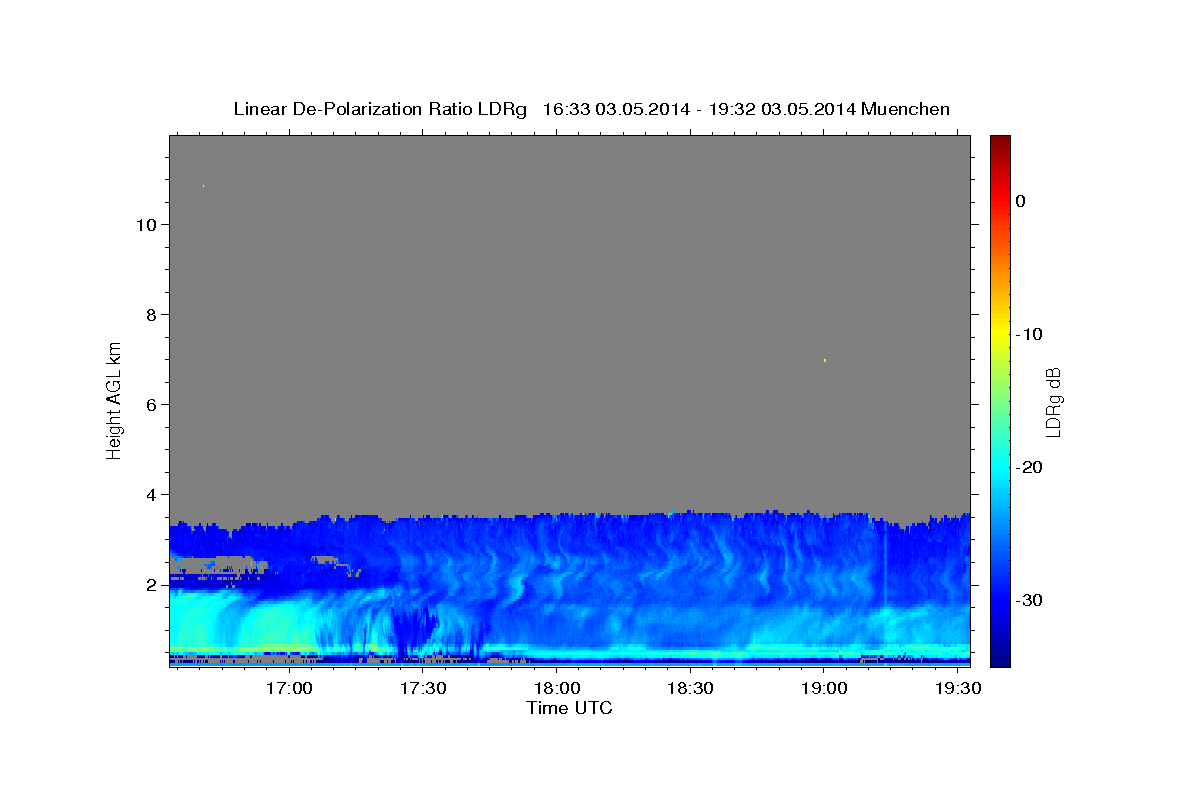Viewport: 1200px width, 800px height.
Task: Click the 'Time UTC' axis title
Action: [569, 708]
